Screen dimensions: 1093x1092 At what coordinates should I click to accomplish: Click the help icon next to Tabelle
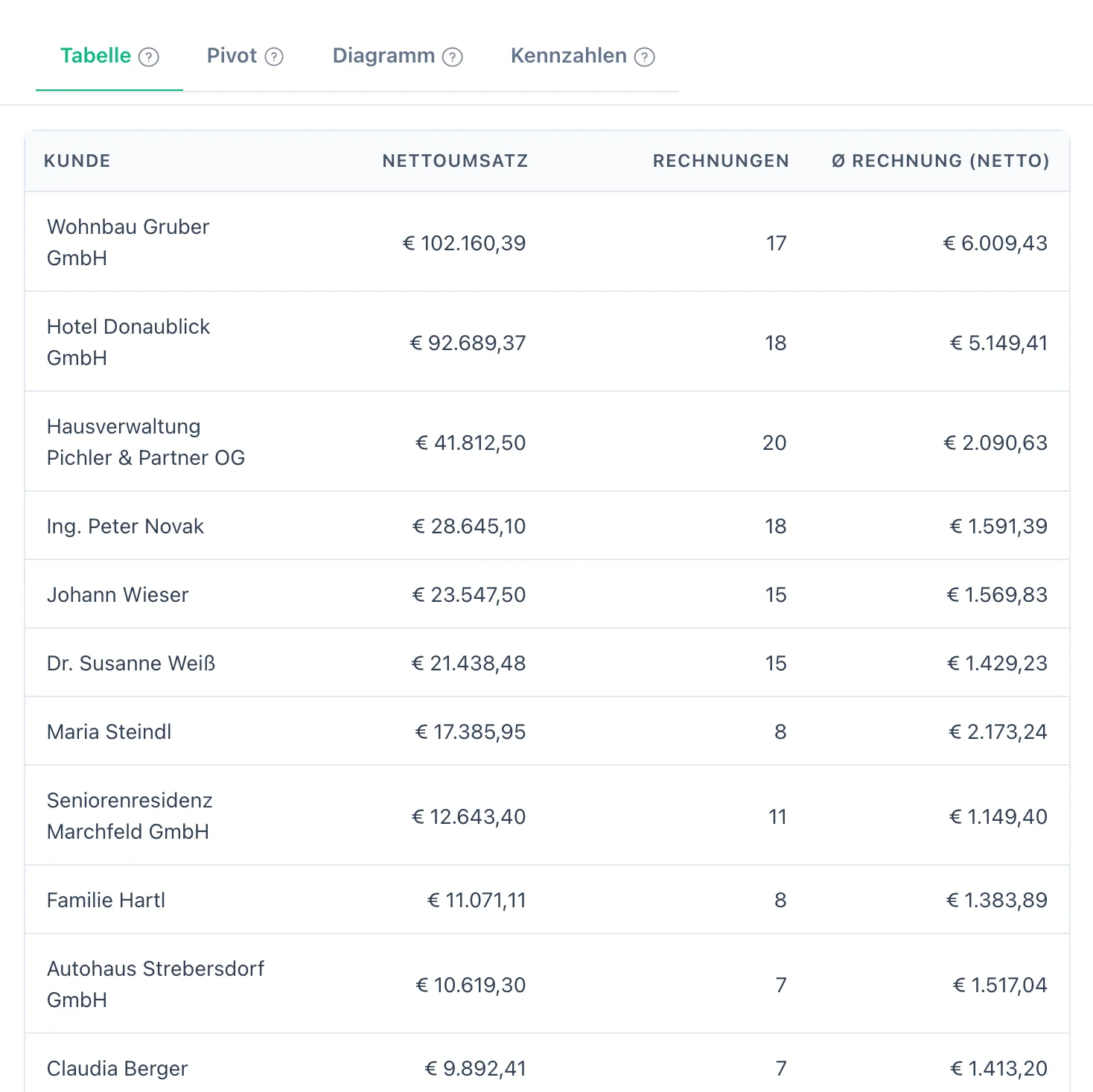point(149,57)
